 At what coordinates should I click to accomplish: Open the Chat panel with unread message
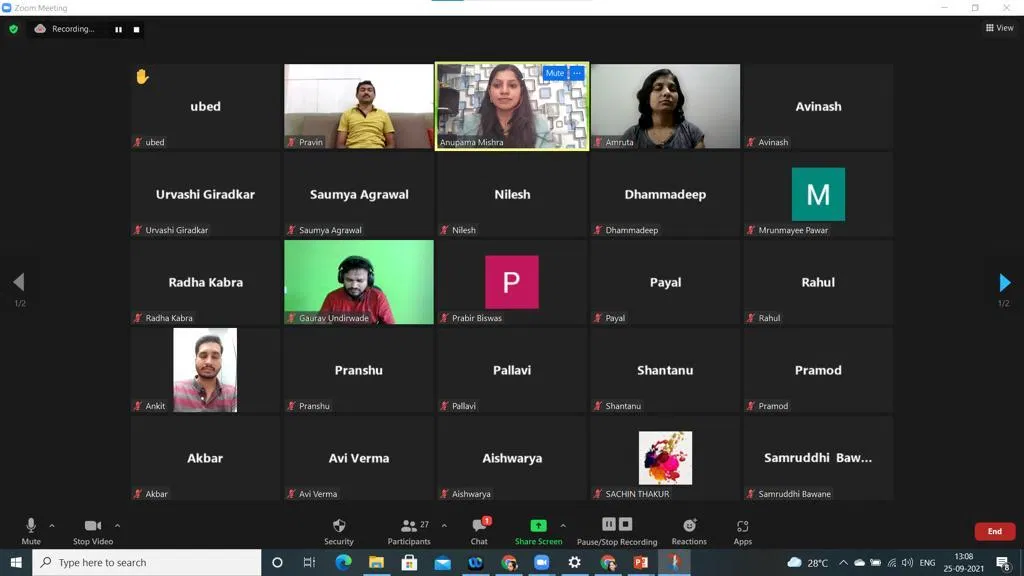pos(479,531)
